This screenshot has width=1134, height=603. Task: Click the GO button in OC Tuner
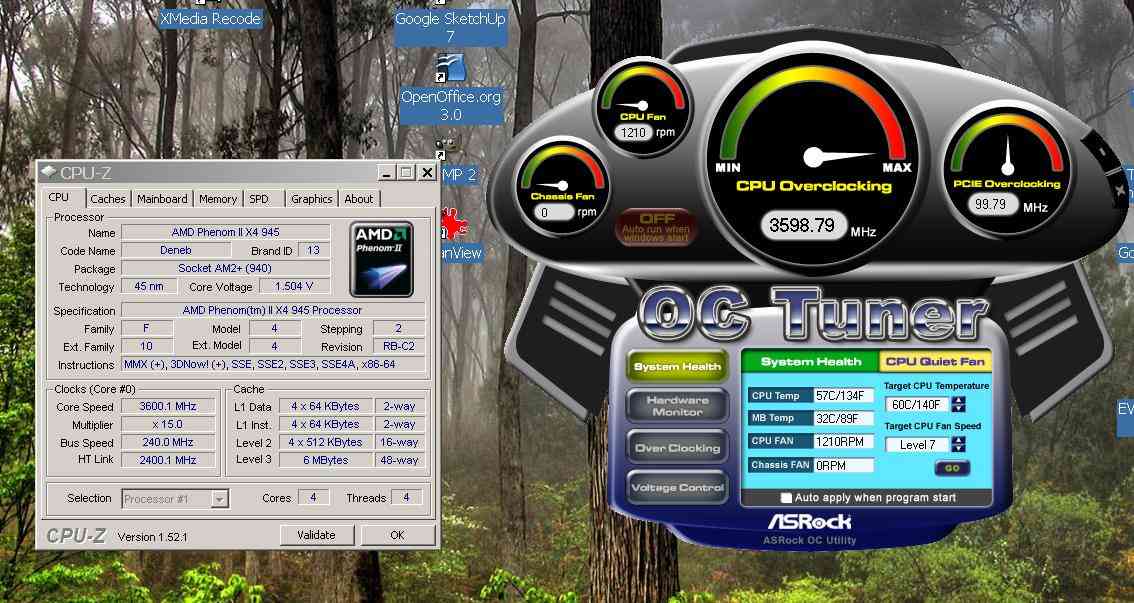pos(952,468)
